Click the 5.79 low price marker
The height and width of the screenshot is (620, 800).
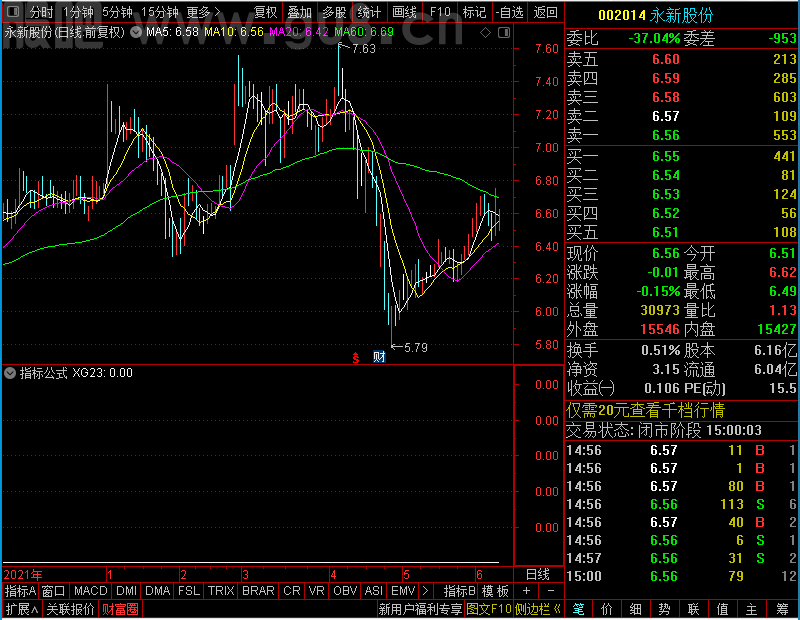(x=415, y=348)
